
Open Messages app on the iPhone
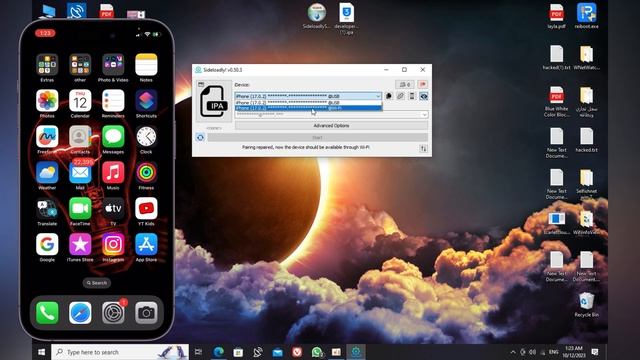tap(113, 136)
